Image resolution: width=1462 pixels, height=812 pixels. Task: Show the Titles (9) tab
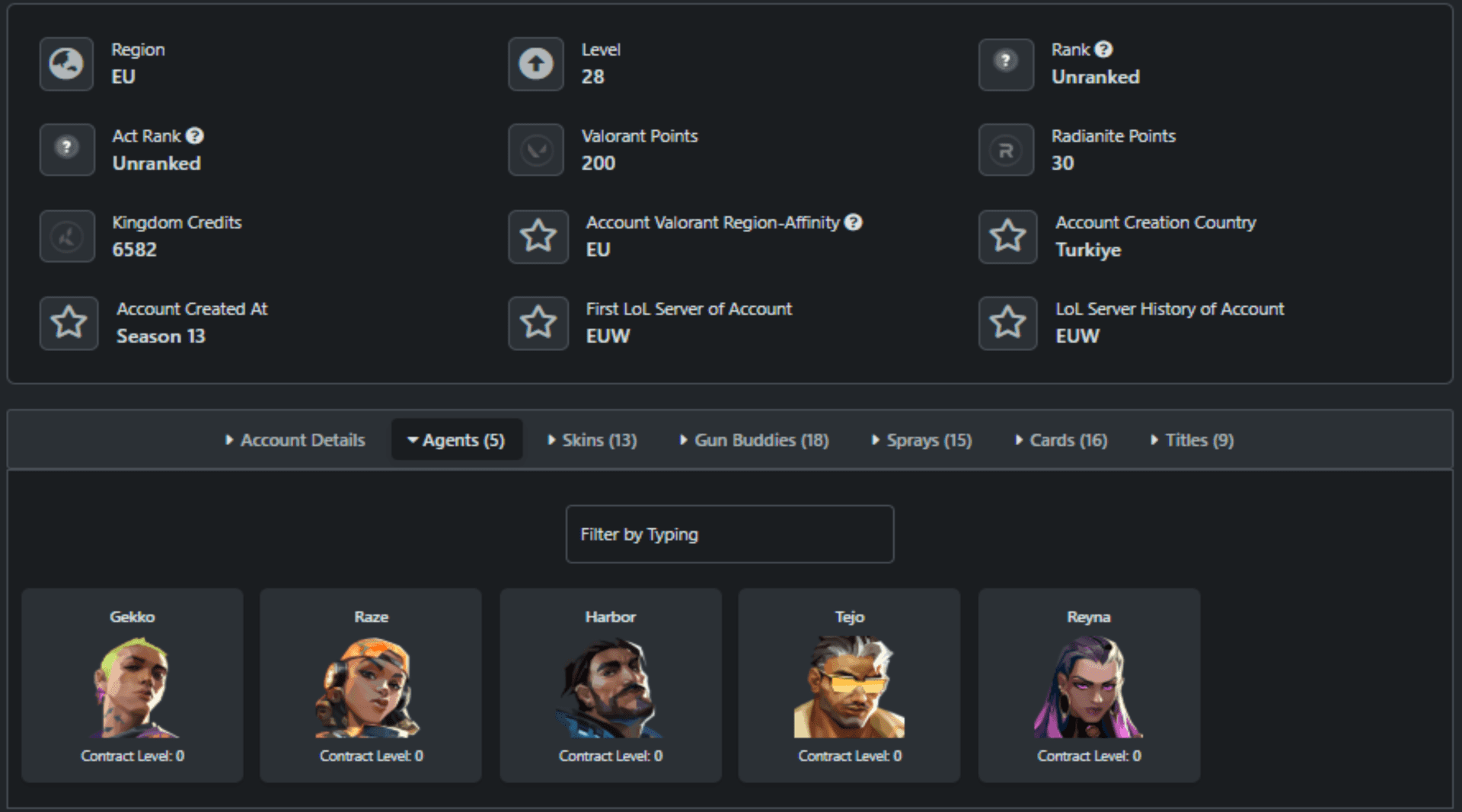pos(1192,440)
